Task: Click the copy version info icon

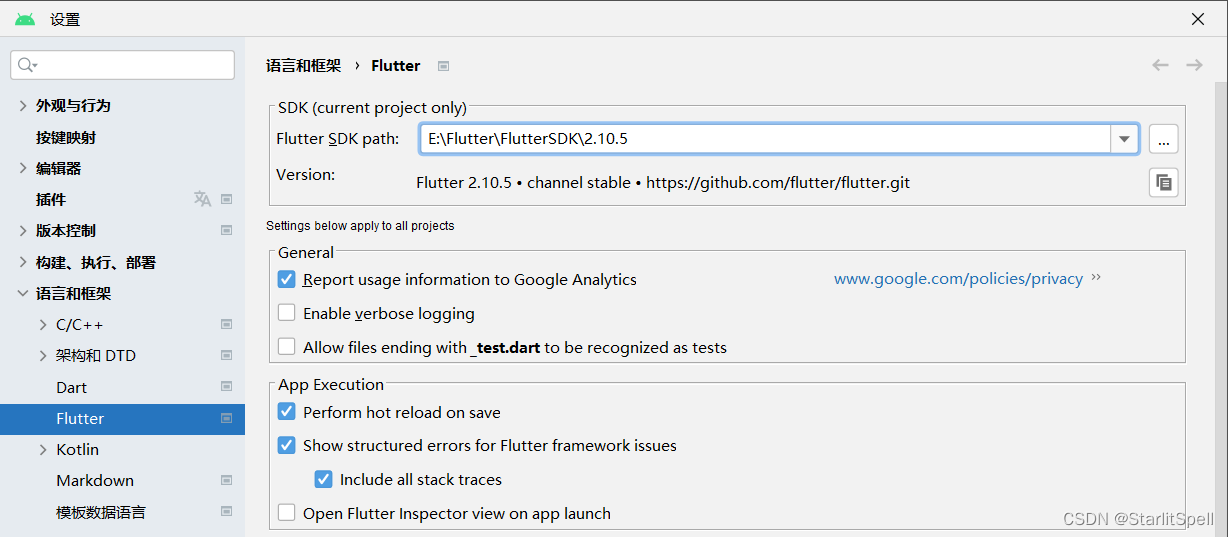Action: click(x=1163, y=182)
